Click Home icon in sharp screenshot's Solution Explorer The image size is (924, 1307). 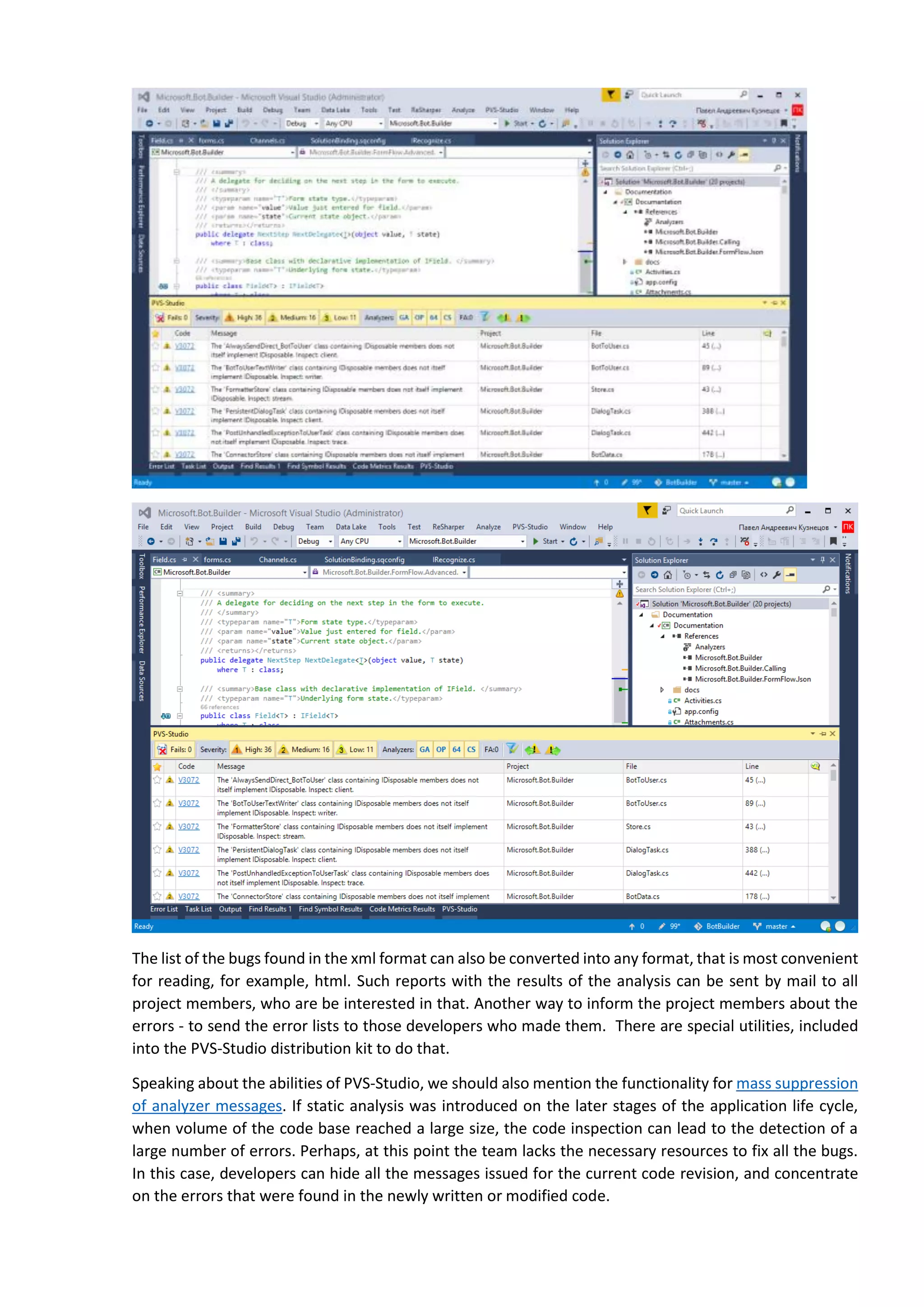(x=668, y=575)
